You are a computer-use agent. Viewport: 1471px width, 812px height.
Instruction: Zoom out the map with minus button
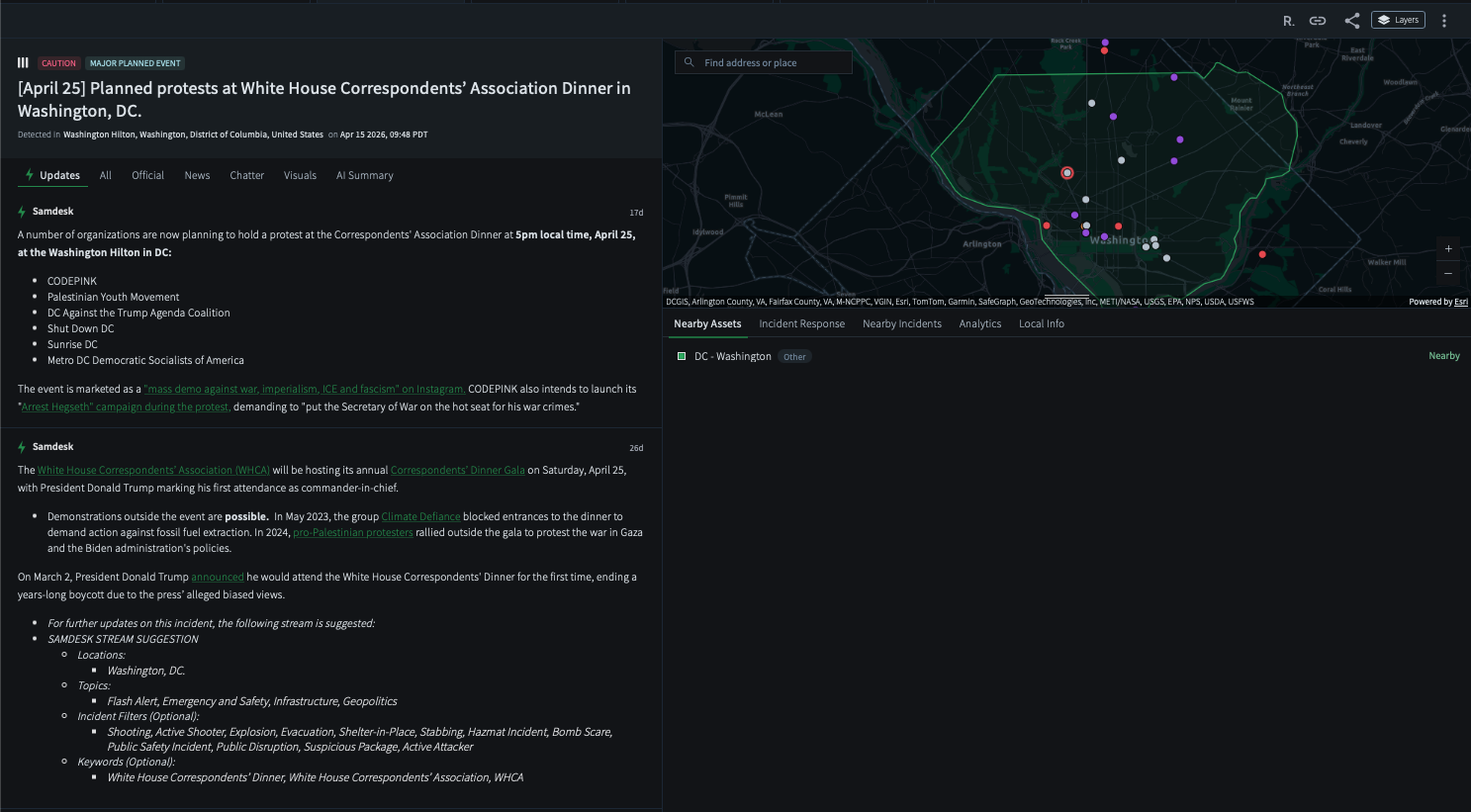pos(1448,274)
